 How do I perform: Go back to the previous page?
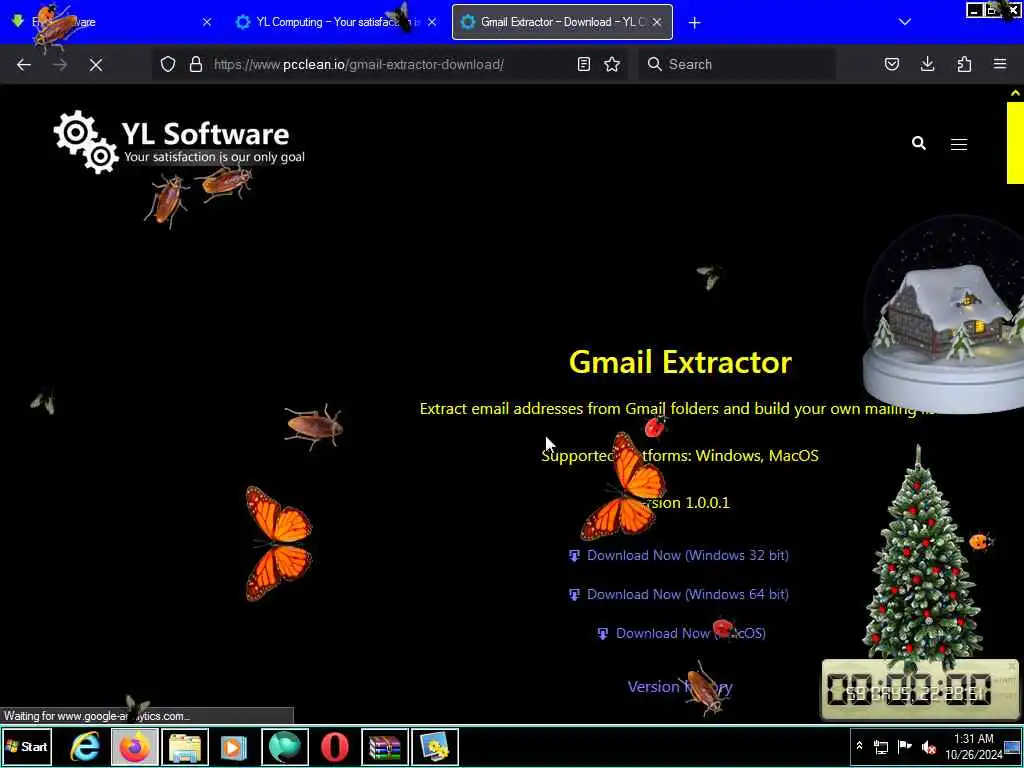[x=24, y=65]
